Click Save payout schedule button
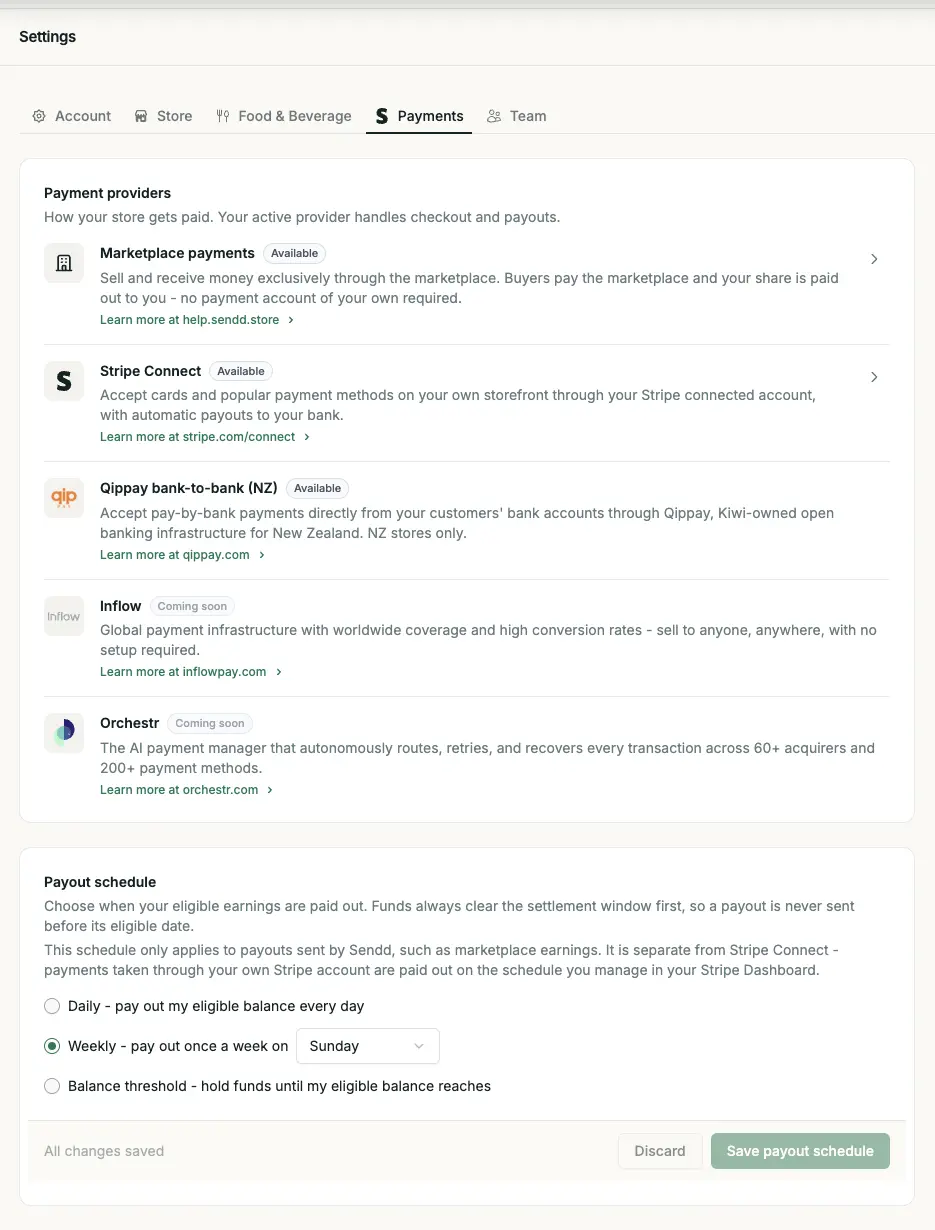 coord(800,1151)
